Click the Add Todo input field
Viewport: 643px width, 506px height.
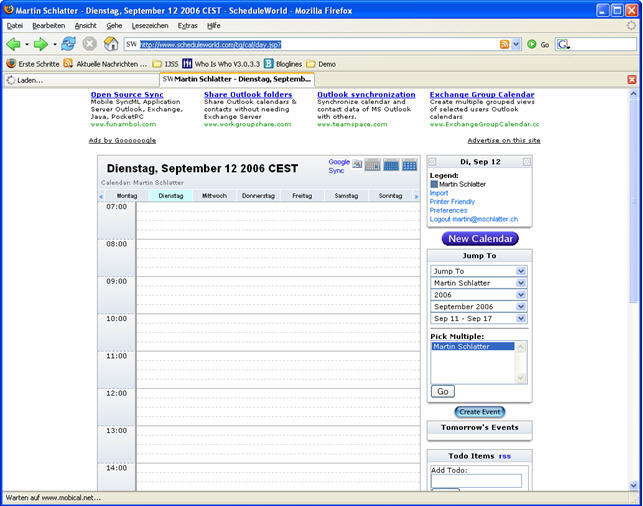(x=476, y=481)
